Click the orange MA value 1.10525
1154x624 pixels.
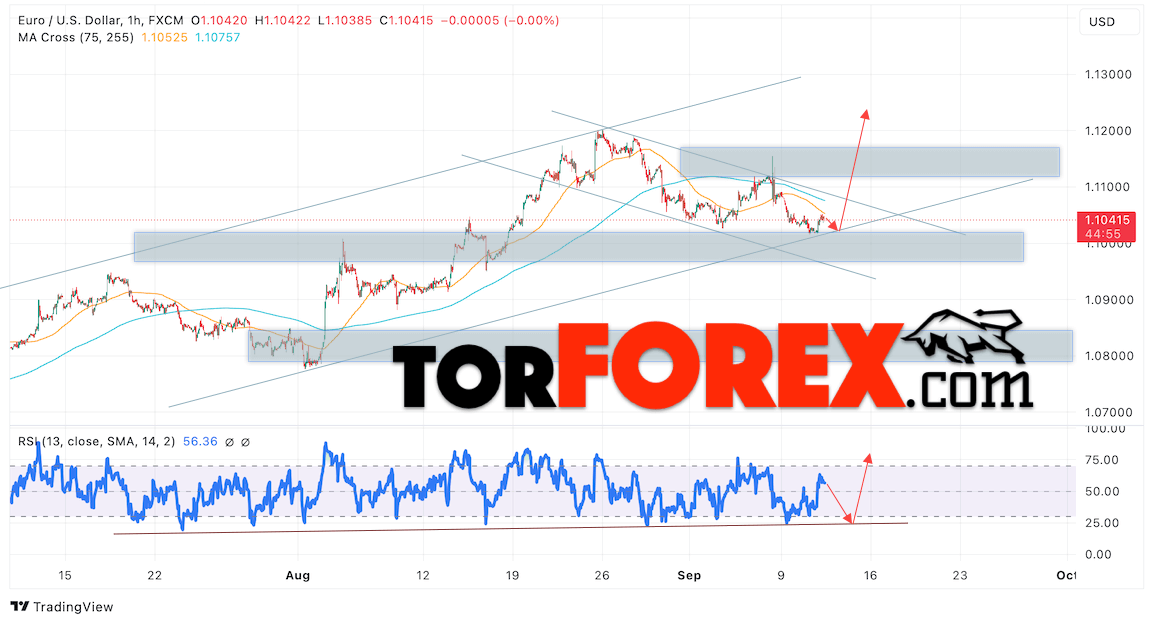click(165, 38)
